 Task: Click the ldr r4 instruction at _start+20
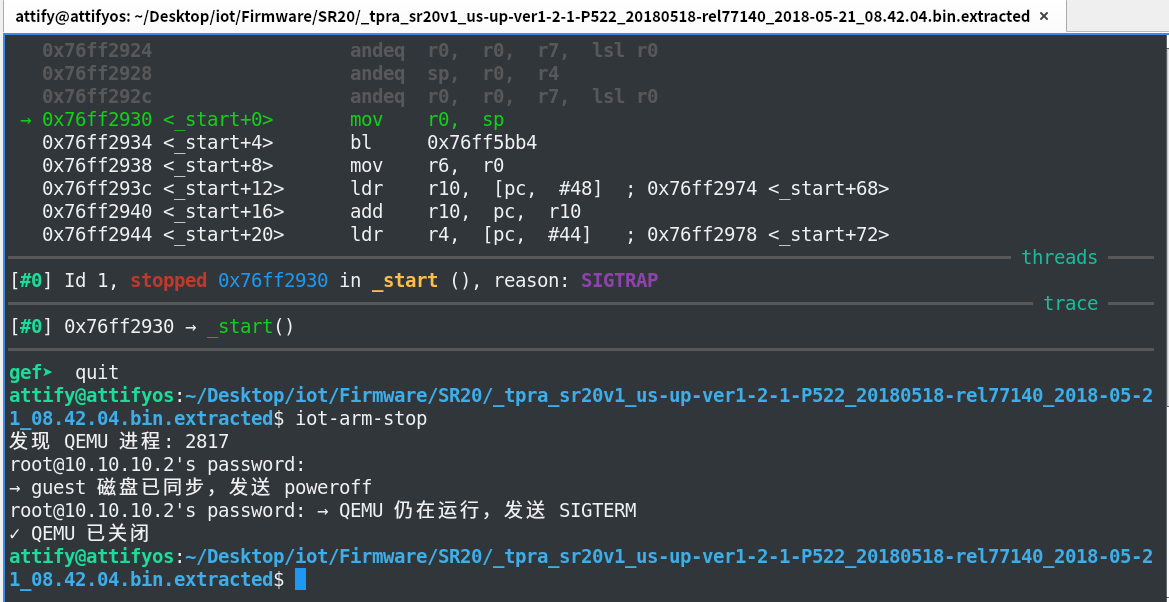click(470, 235)
